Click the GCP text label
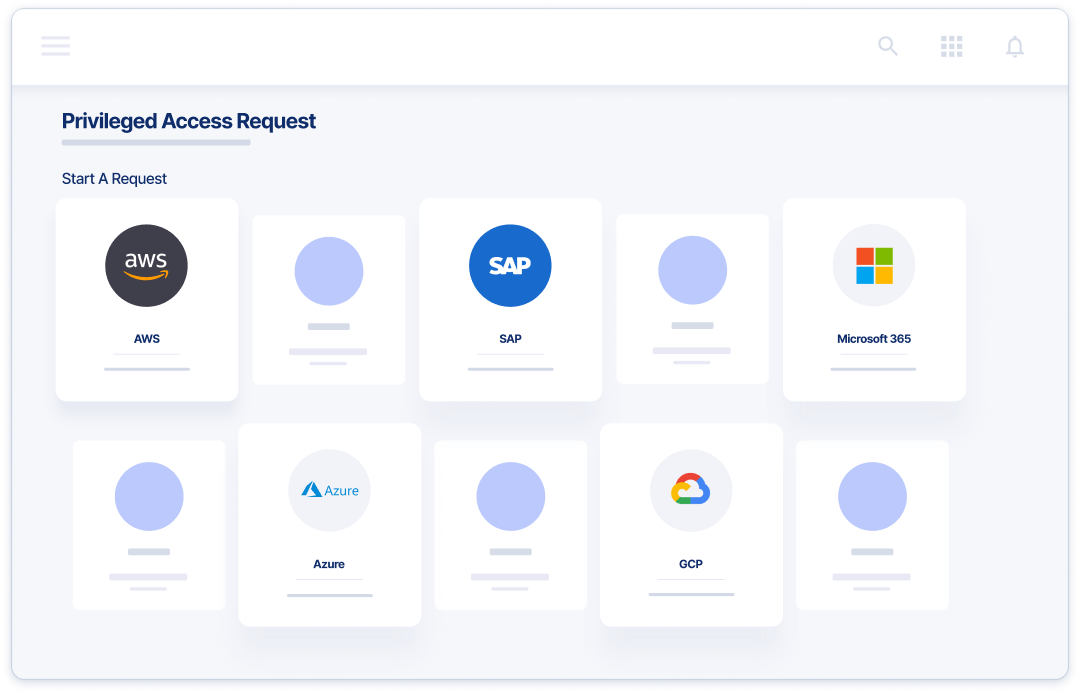 [691, 564]
